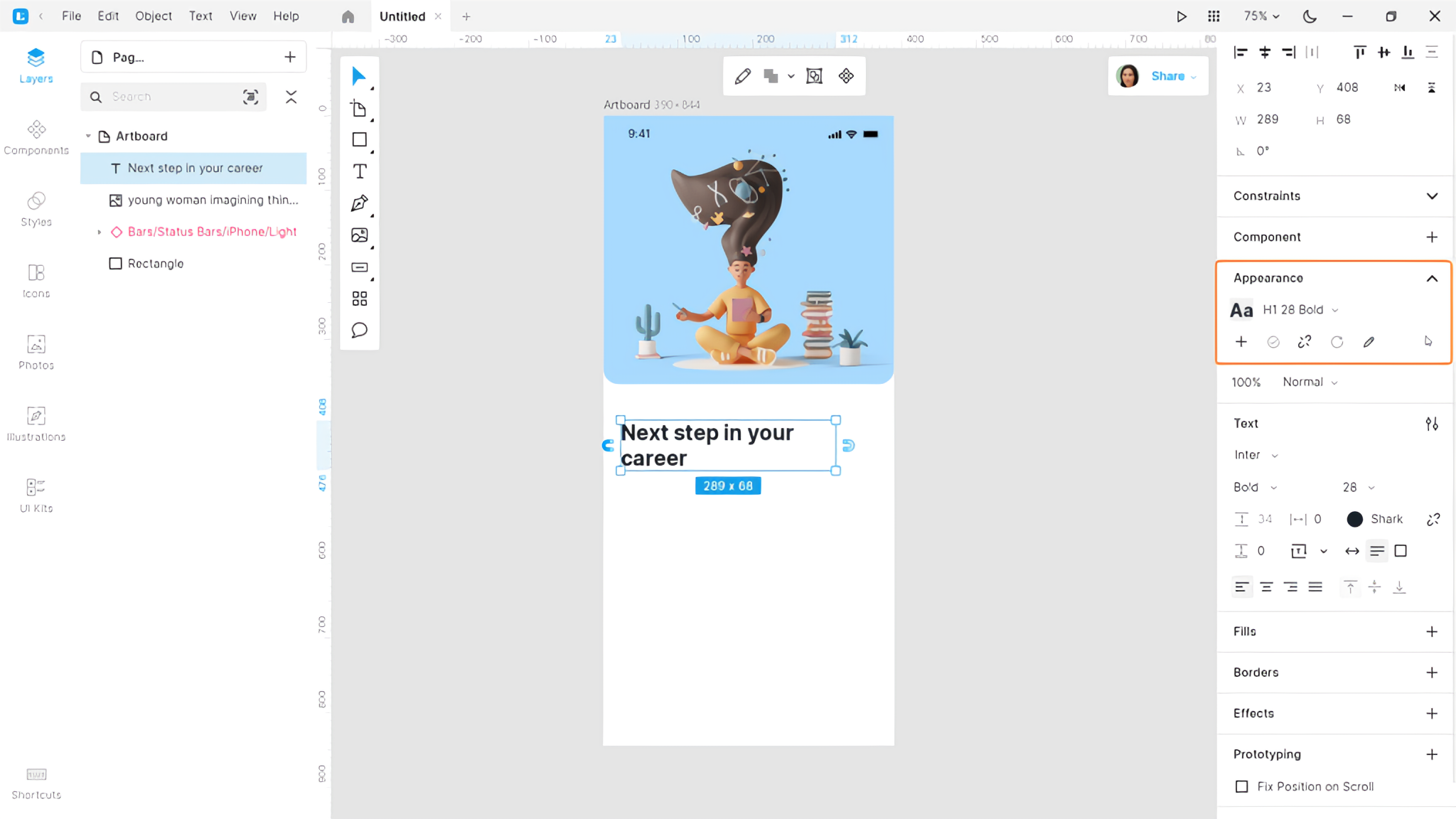The width and height of the screenshot is (1456, 819).
Task: Click the Play preview icon
Action: click(1181, 16)
